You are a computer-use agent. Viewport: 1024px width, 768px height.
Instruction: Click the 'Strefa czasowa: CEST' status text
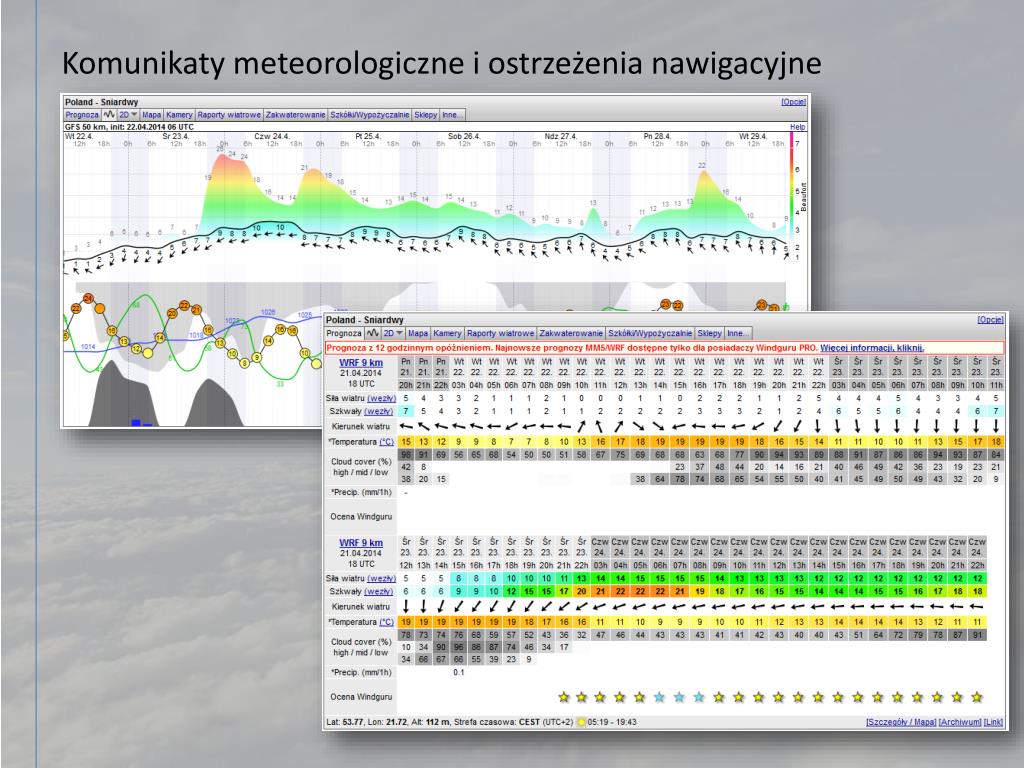[499, 722]
